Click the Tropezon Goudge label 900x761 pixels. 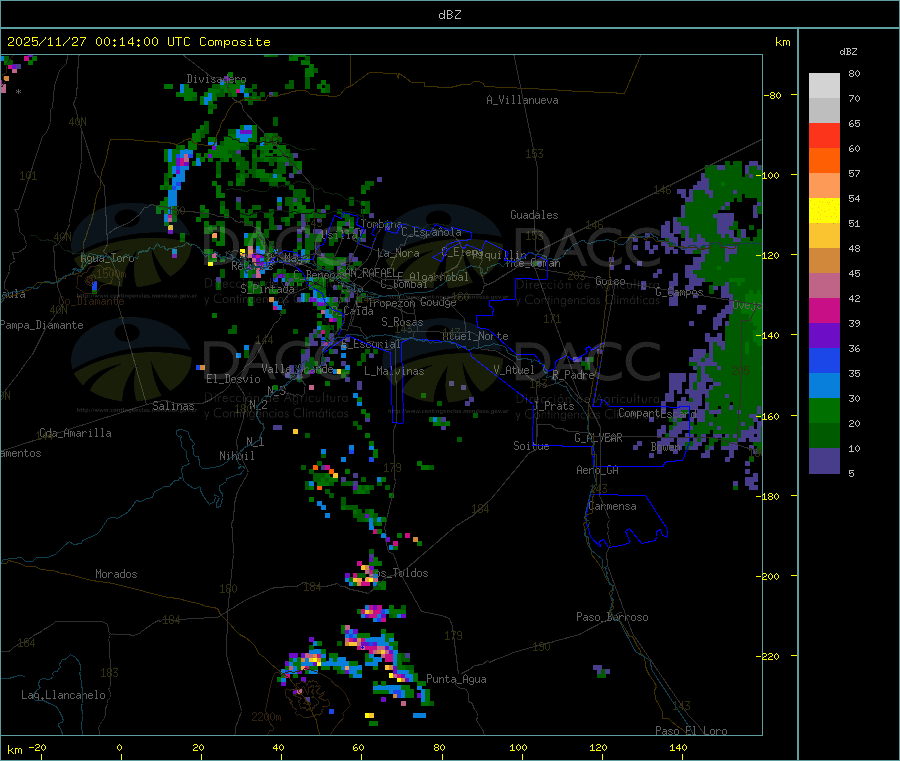412,302
